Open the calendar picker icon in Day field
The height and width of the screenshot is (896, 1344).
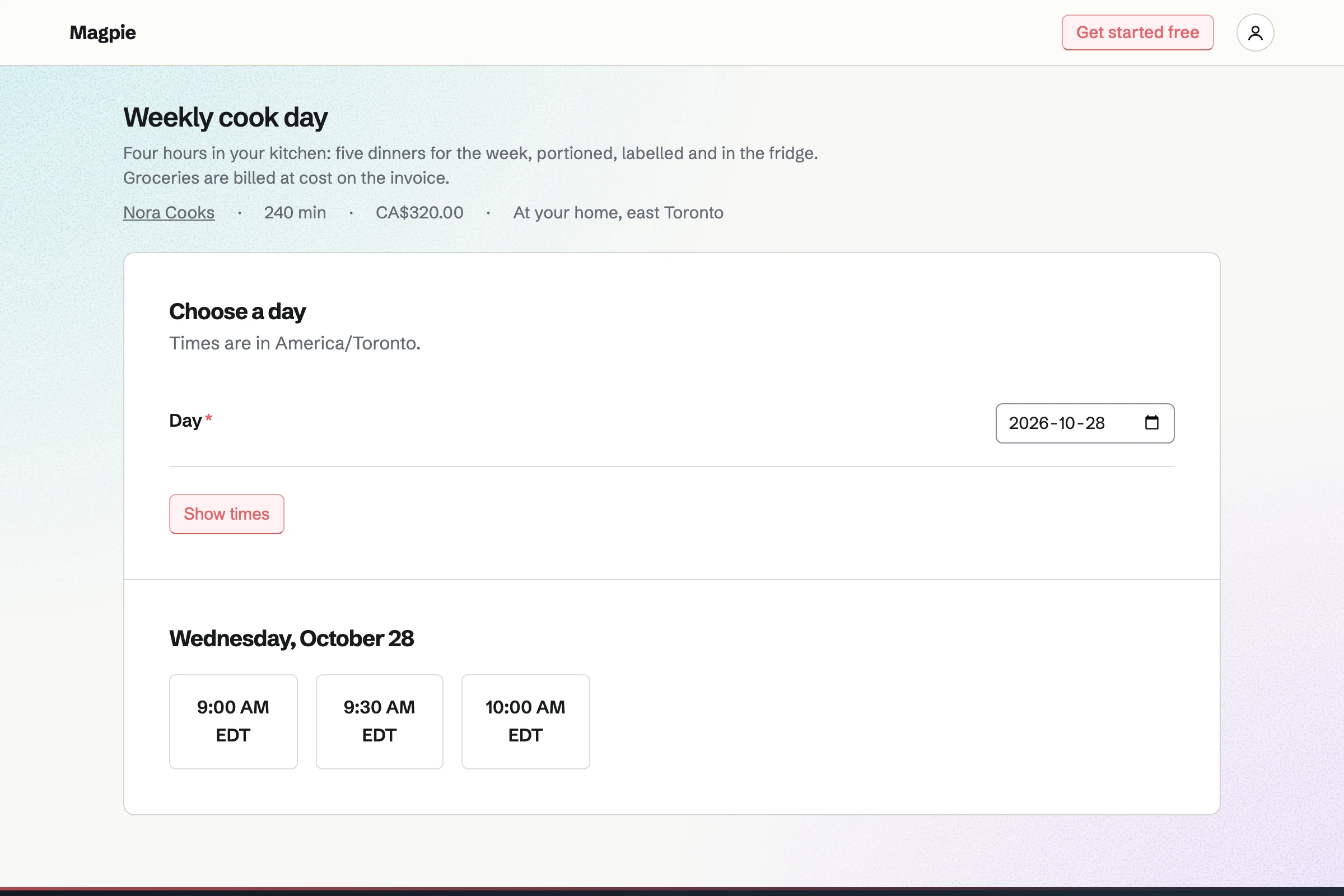tap(1151, 423)
